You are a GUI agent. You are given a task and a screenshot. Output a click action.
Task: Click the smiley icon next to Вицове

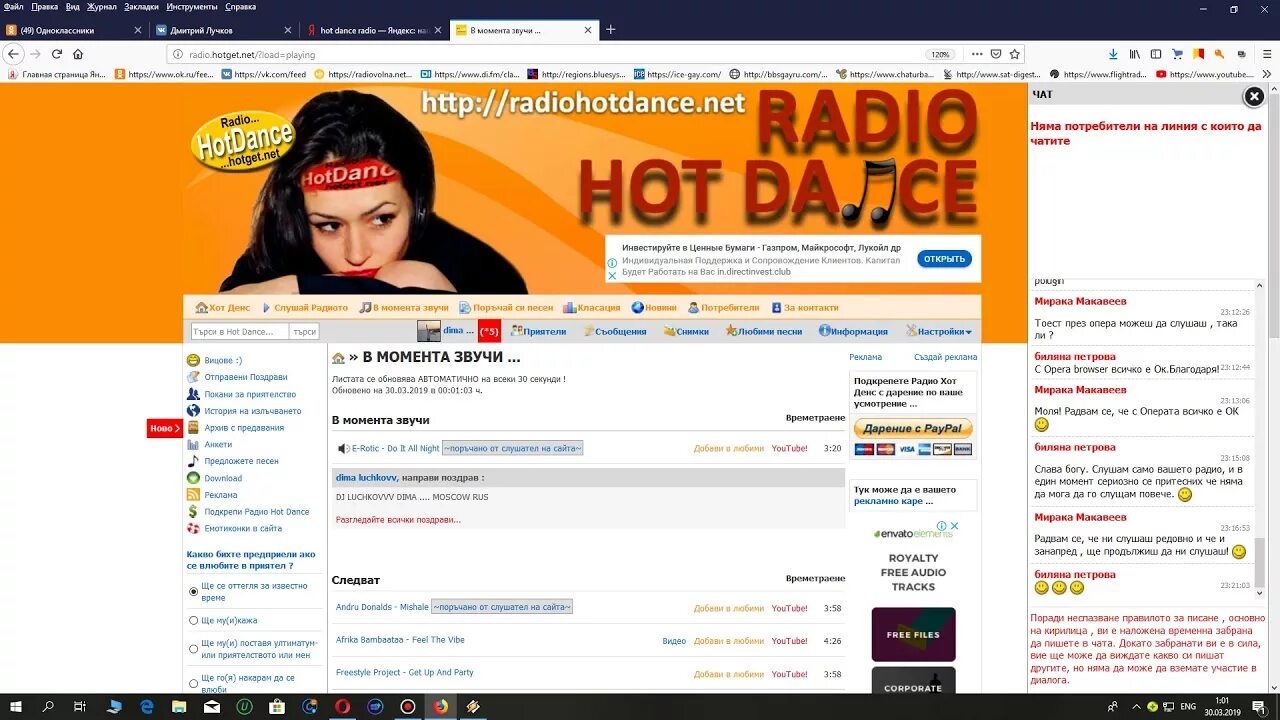pos(193,360)
